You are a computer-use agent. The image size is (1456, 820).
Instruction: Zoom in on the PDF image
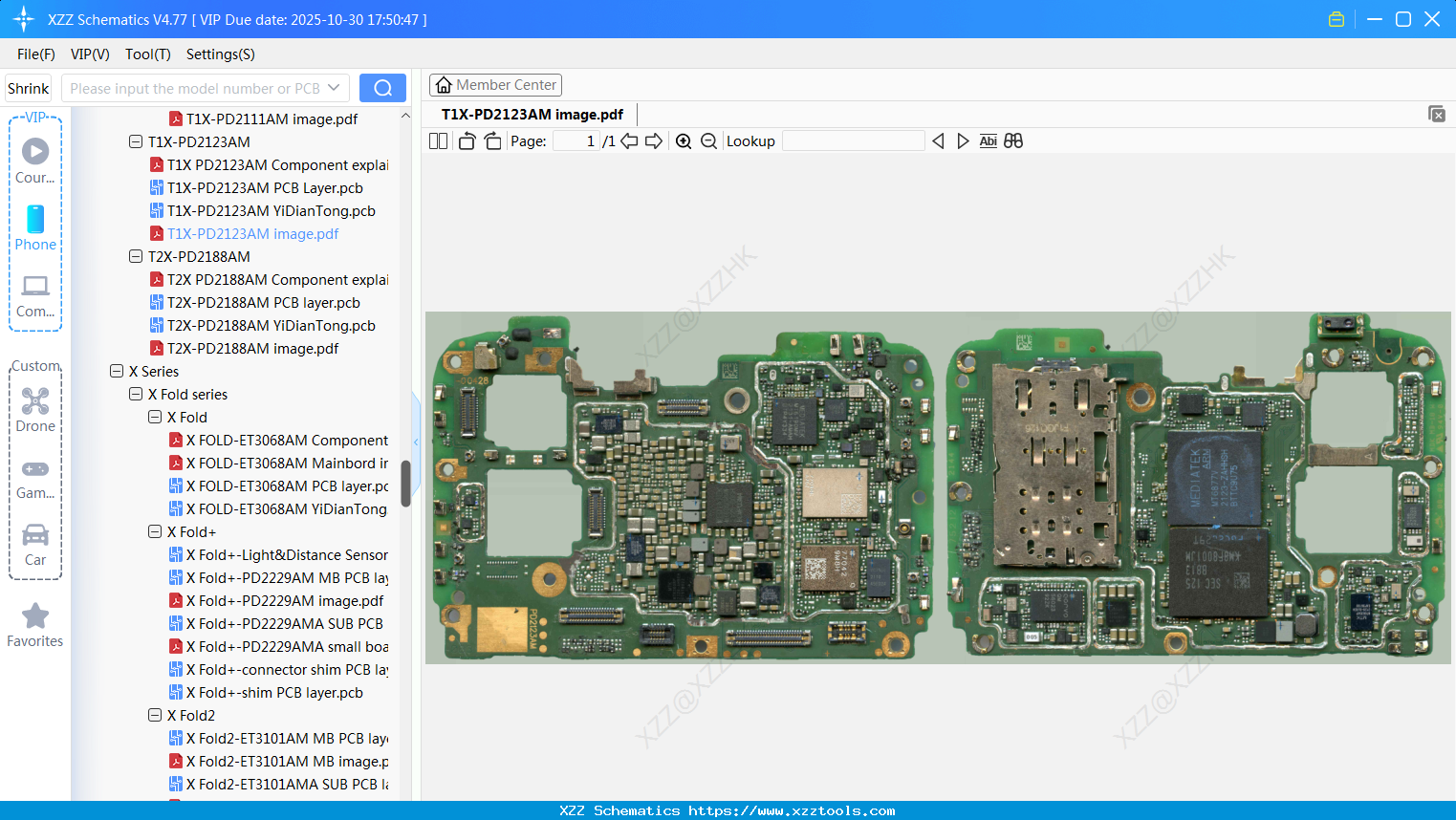(x=684, y=141)
